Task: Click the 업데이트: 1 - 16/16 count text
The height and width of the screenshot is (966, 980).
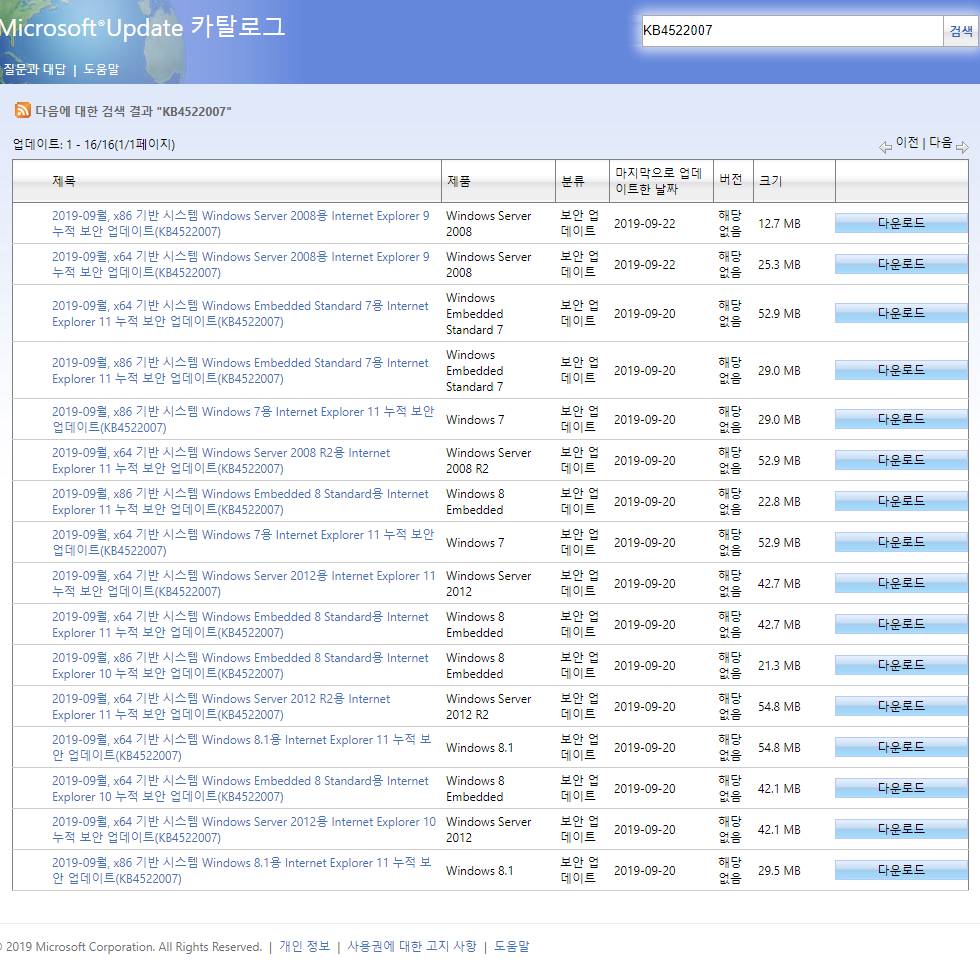Action: point(94,144)
